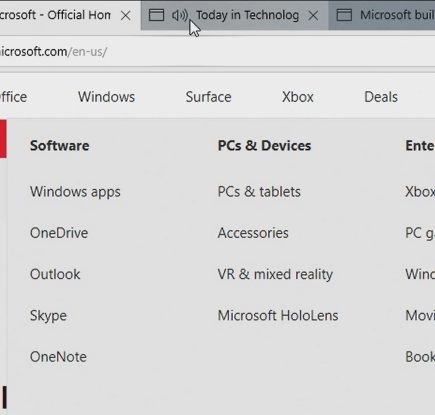Mute audio on Today in Technology tab

point(180,15)
